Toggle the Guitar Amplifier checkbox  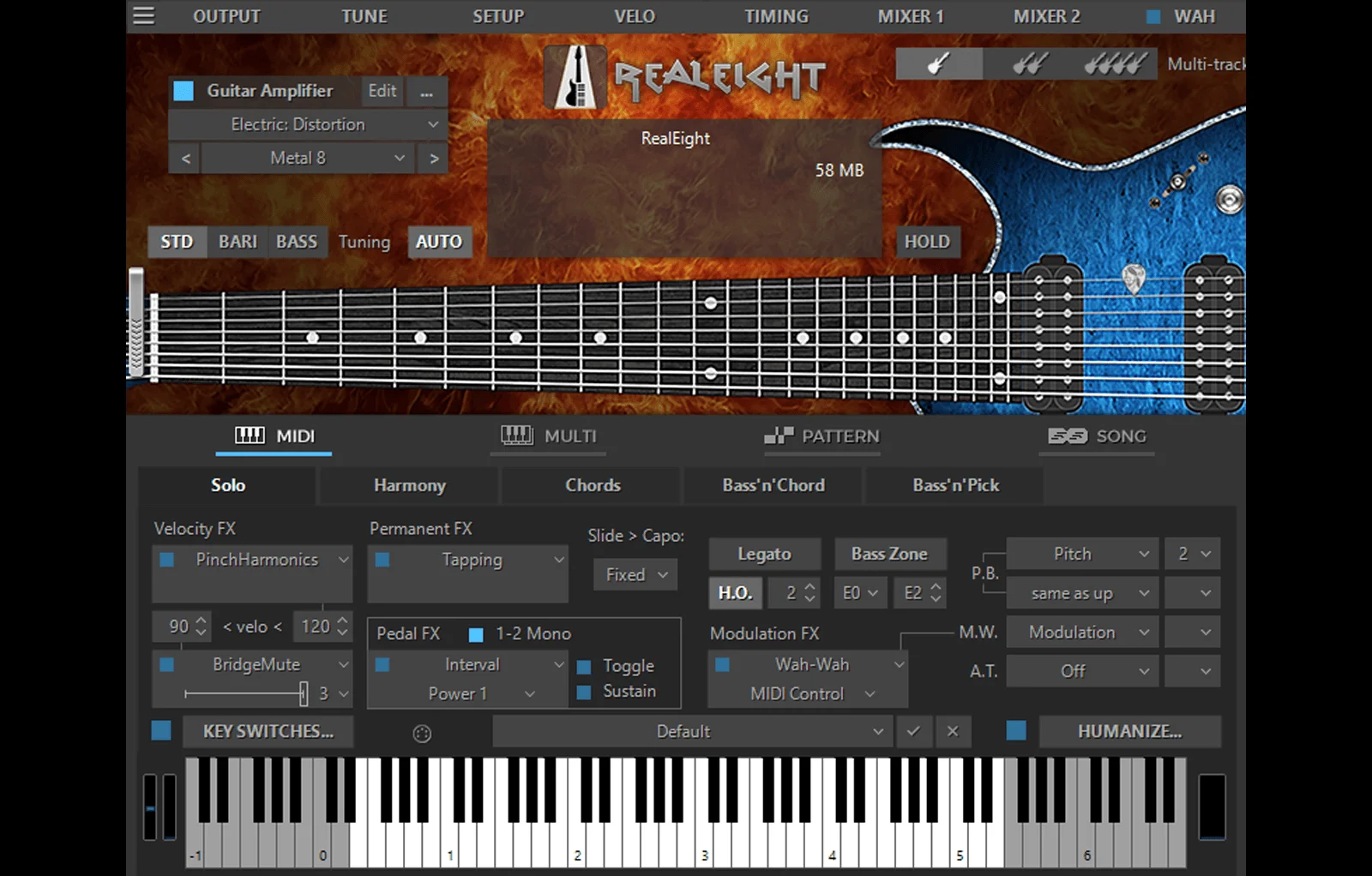pyautogui.click(x=184, y=91)
